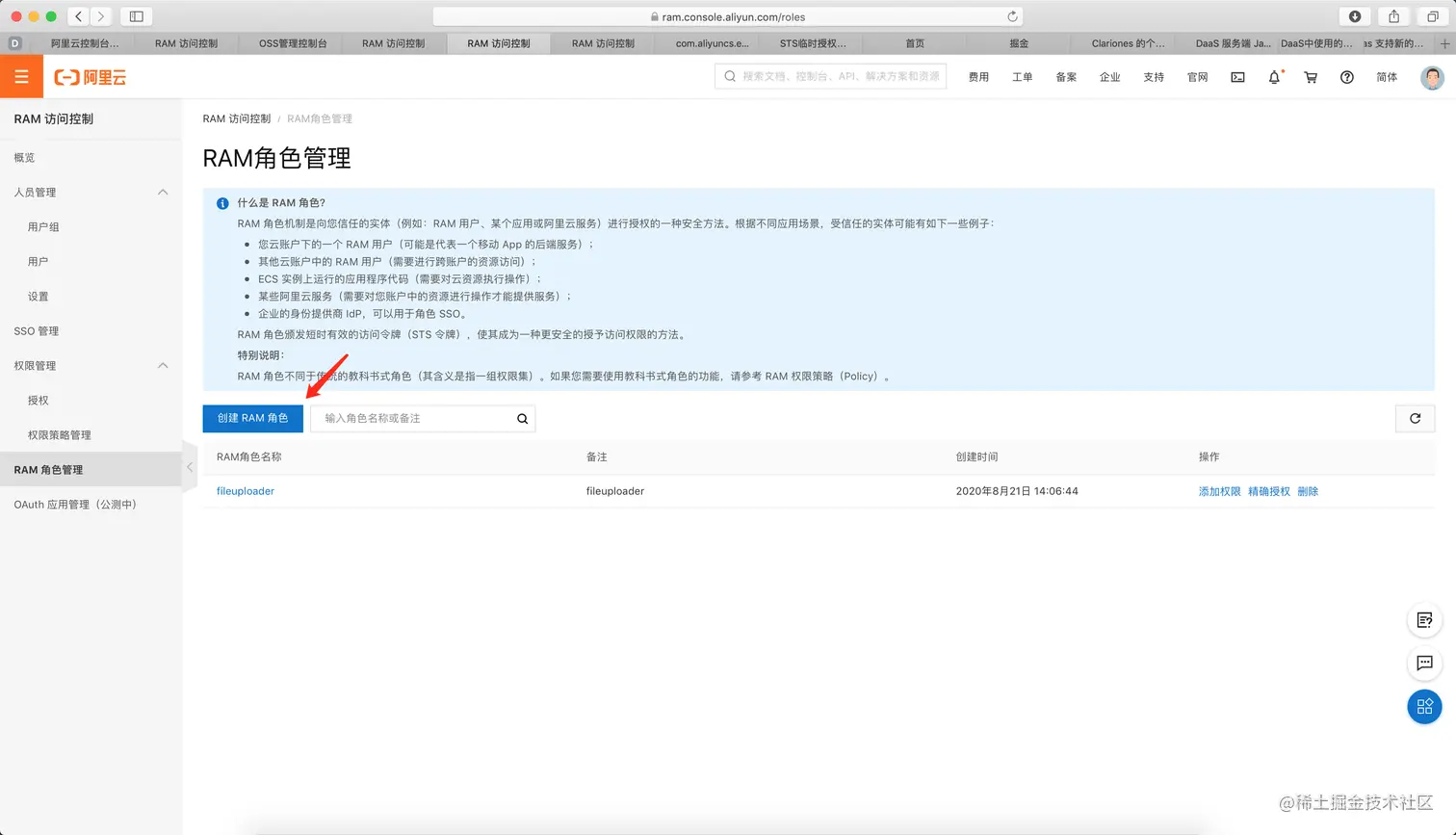Open the user avatar menu

point(1432,77)
